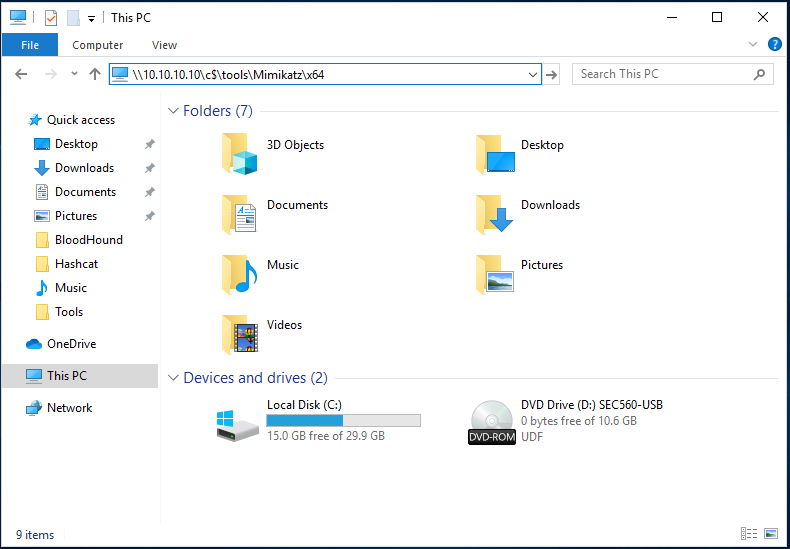Switch to the View ribbon tab
The height and width of the screenshot is (549, 790).
point(164,45)
